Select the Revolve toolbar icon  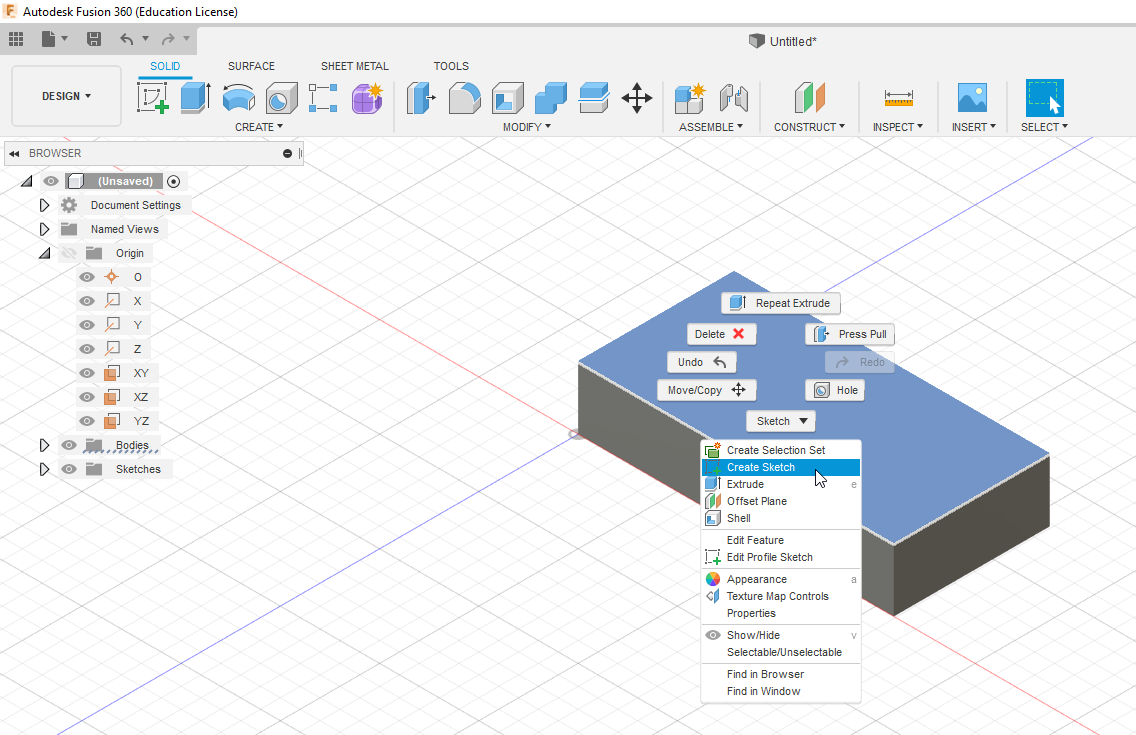point(238,98)
